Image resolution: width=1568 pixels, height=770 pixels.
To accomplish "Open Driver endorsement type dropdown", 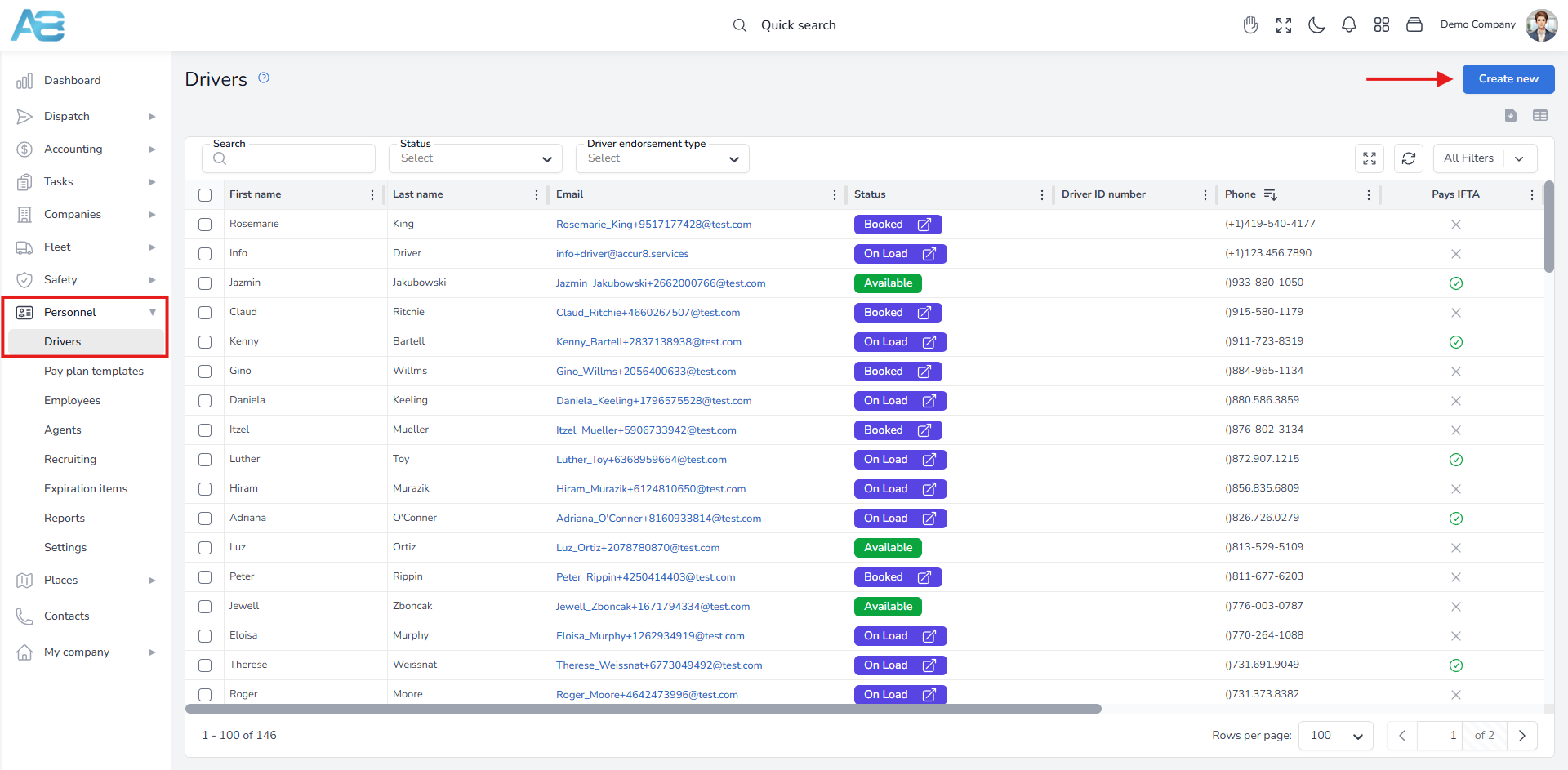I will [662, 158].
